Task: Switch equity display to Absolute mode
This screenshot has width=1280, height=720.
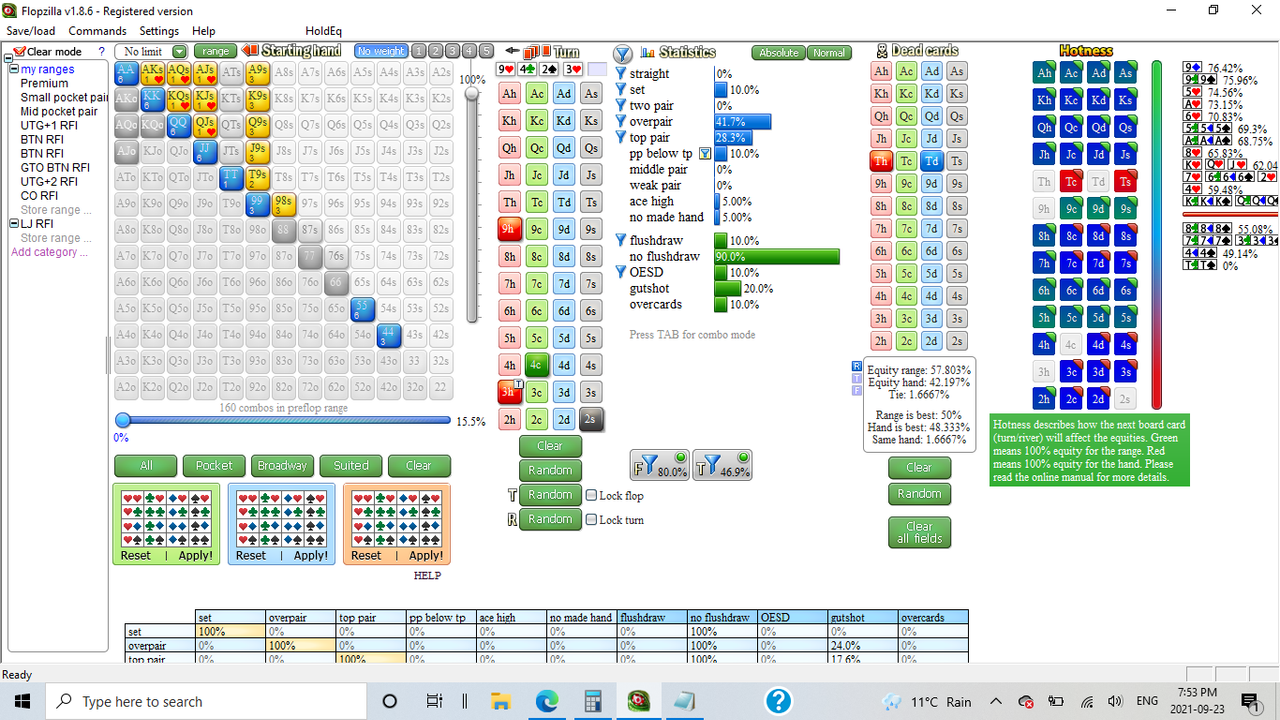Action: [778, 52]
